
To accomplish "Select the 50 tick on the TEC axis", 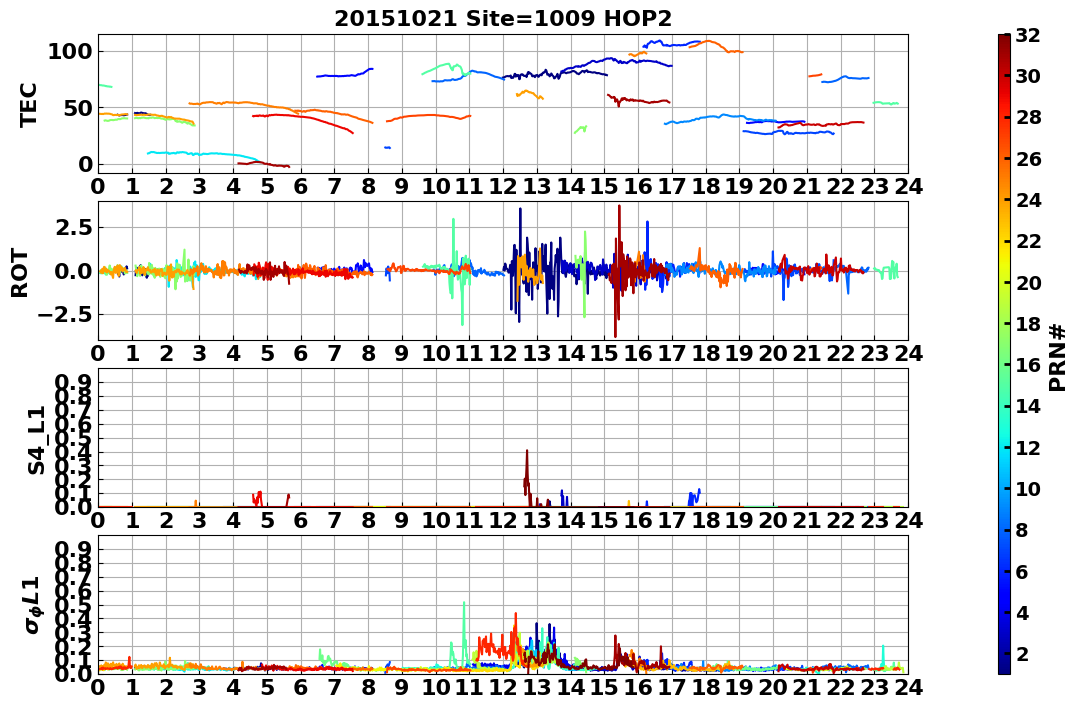I will point(77,108).
